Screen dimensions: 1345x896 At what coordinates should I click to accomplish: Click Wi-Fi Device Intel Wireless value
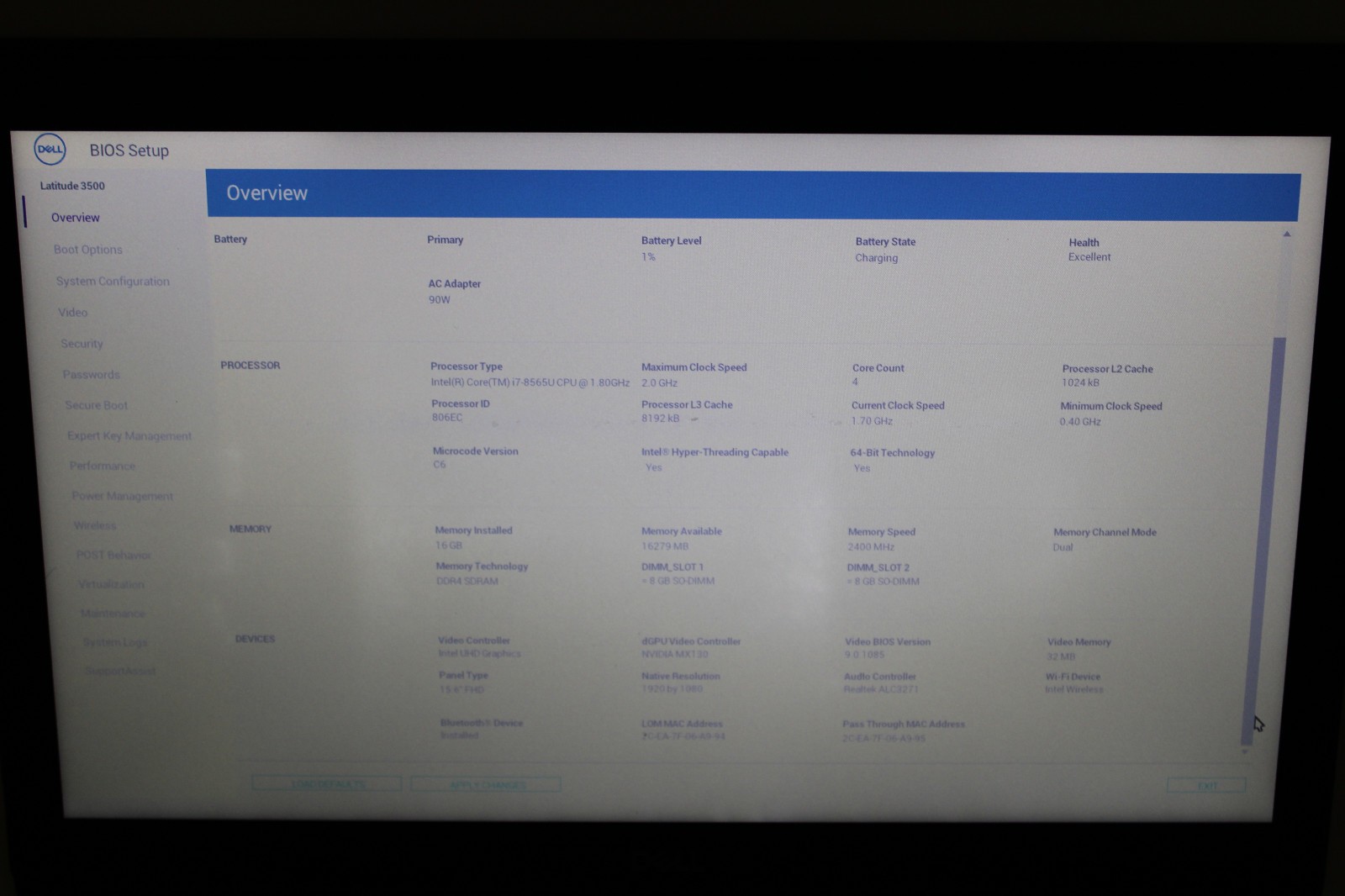1073,689
